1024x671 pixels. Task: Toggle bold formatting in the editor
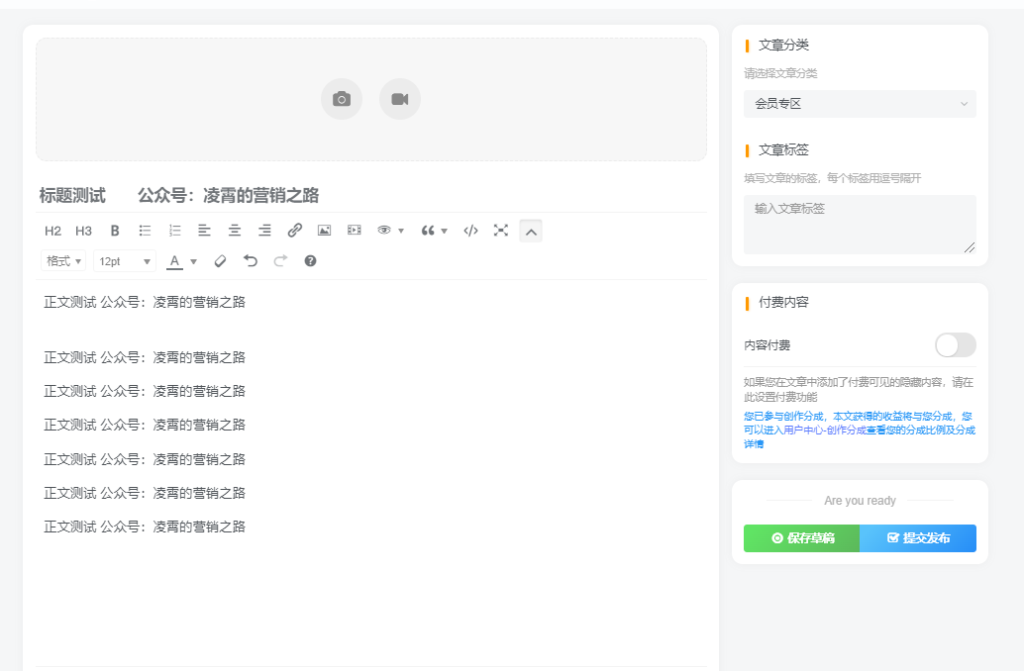(x=114, y=230)
